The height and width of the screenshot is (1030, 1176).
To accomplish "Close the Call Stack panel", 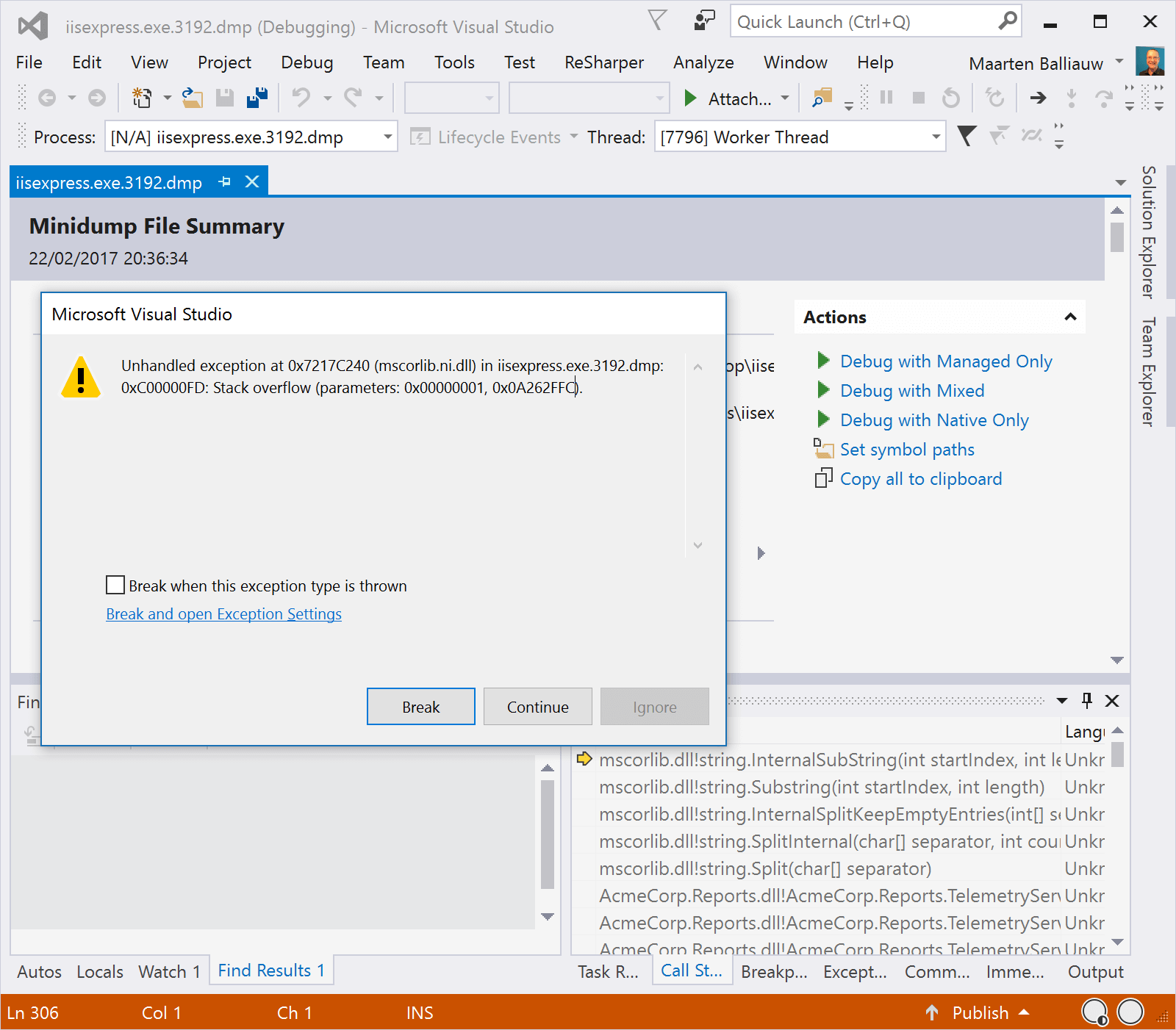I will pos(1112,701).
